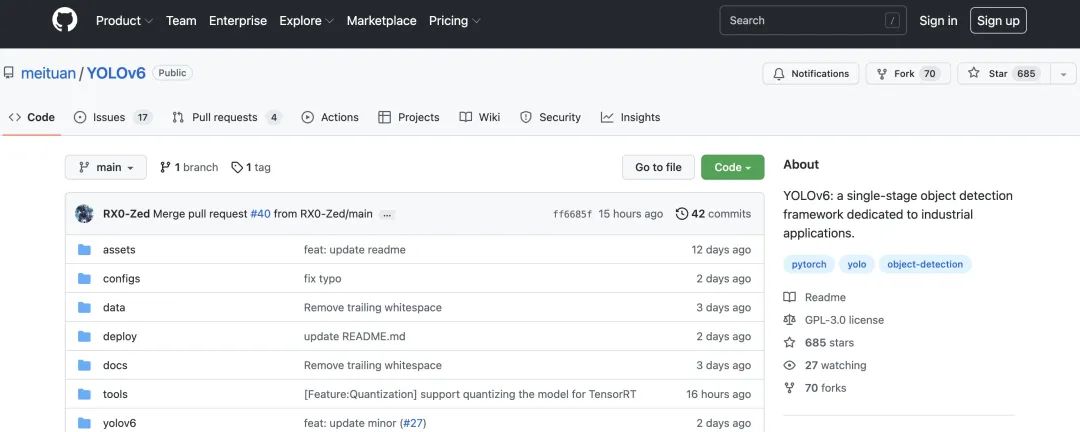Click the commit history clock icon
The image size is (1080, 432).
pos(682,214)
